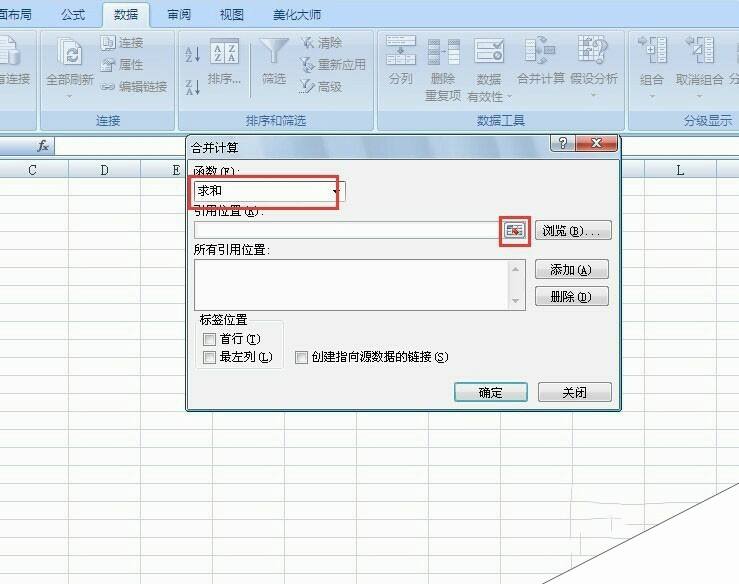Enable 创建指向源数据的链接 checkbox
The image size is (739, 584).
301,357
